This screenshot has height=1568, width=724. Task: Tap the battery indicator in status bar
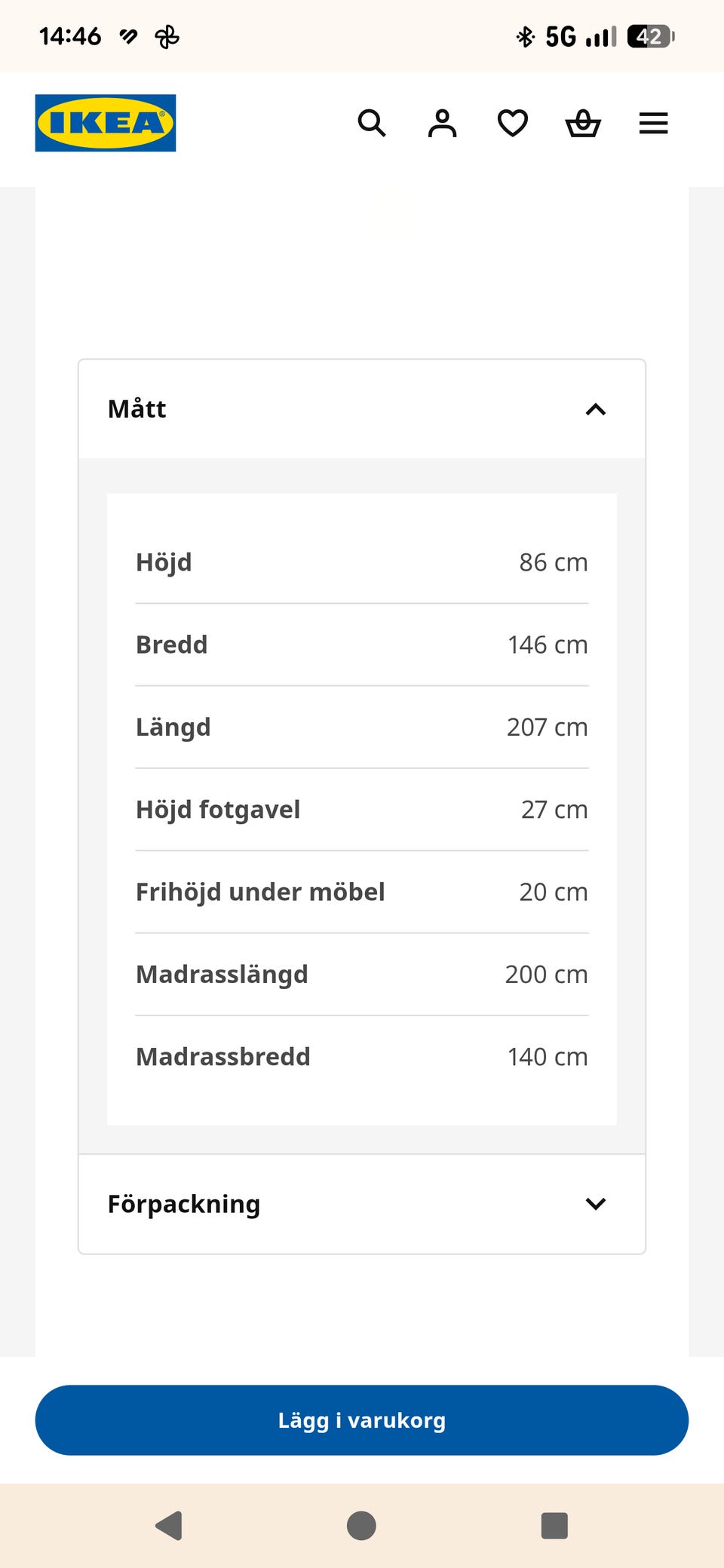651,36
